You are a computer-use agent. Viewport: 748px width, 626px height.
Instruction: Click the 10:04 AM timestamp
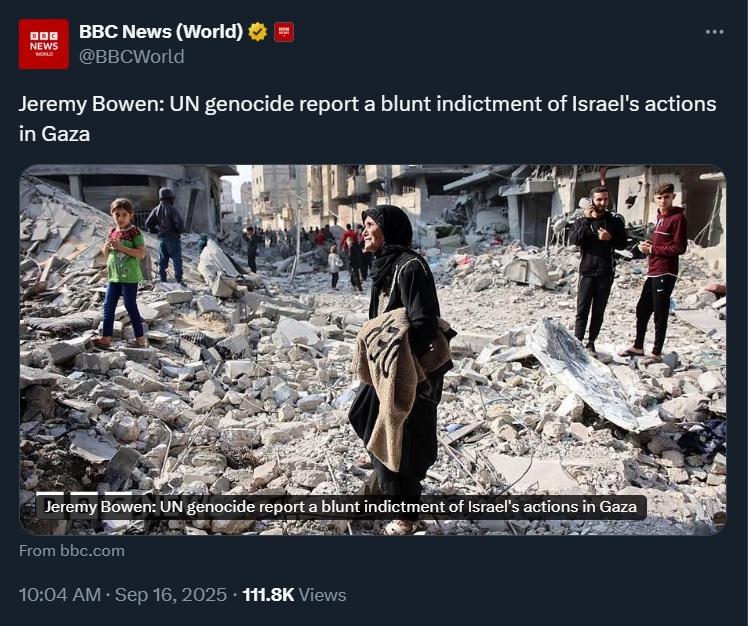pyautogui.click(x=60, y=595)
